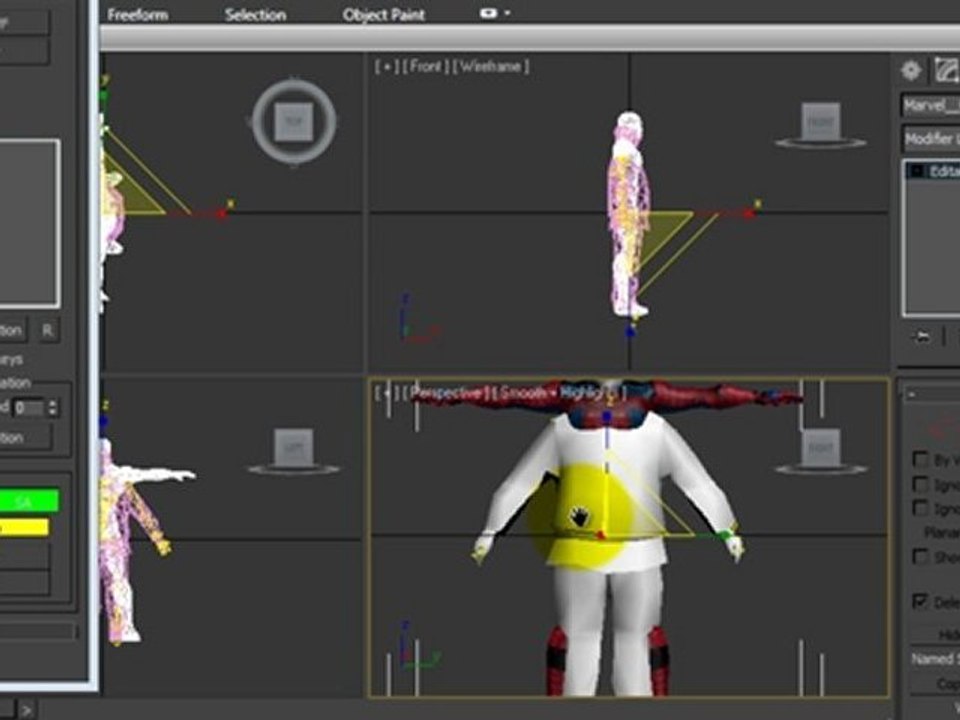Click inside the empty list box in left panel
The height and width of the screenshot is (720, 960).
pos(29,223)
